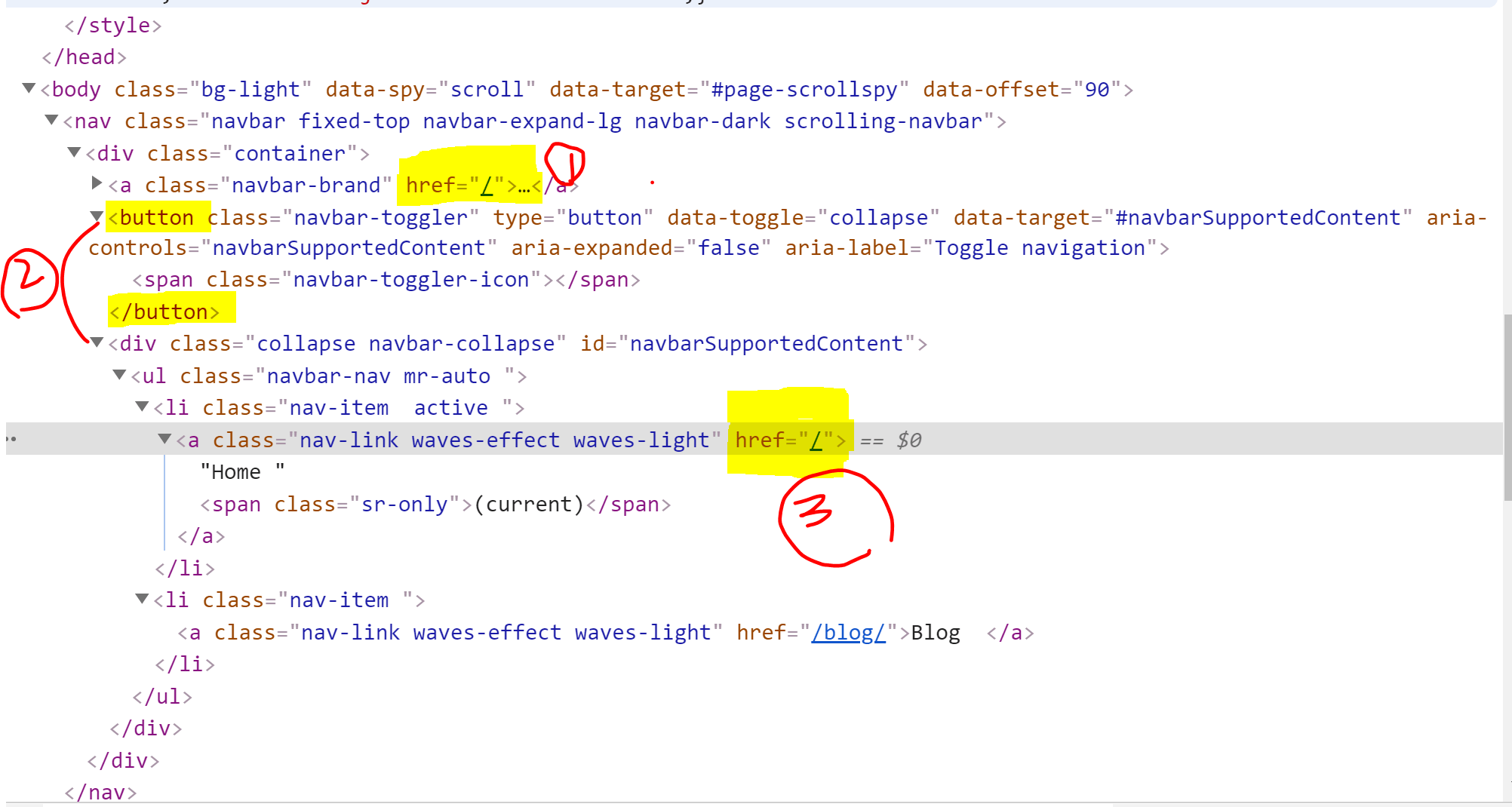Collapse the Blog nav-item li
Viewport: 1512px width, 807px height.
pos(142,600)
